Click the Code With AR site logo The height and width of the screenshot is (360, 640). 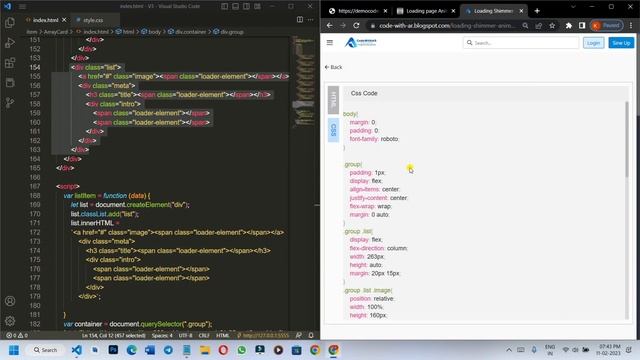(x=361, y=42)
